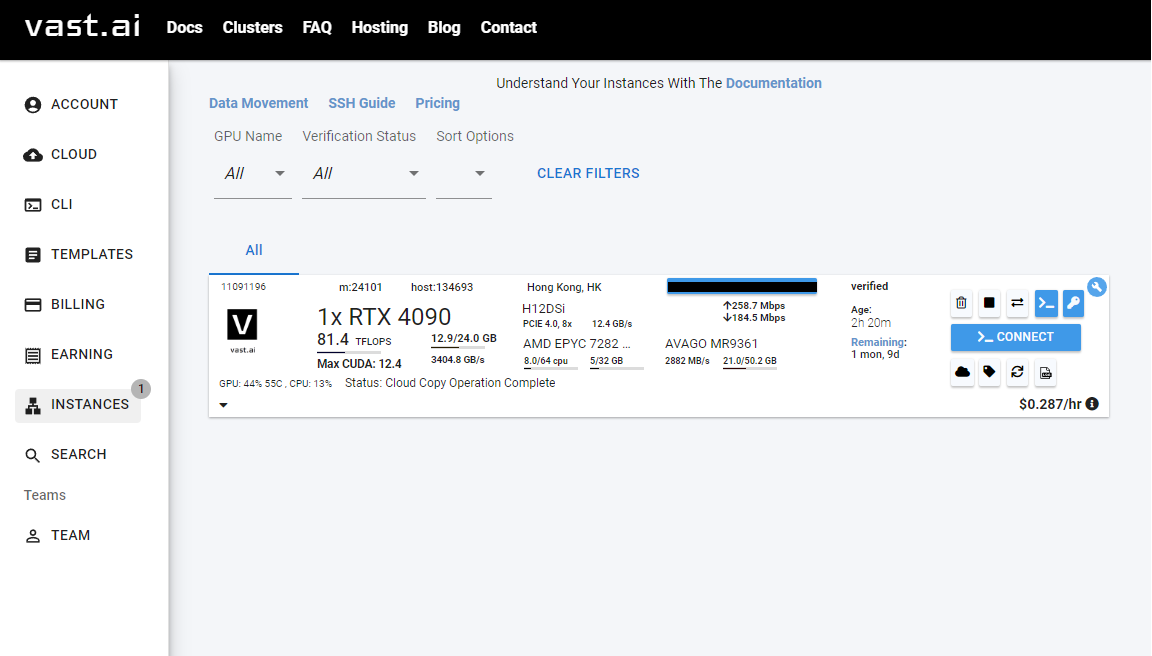Click the info icon next to $0.287/hr
The width and height of the screenshot is (1152, 656).
pyautogui.click(x=1092, y=404)
